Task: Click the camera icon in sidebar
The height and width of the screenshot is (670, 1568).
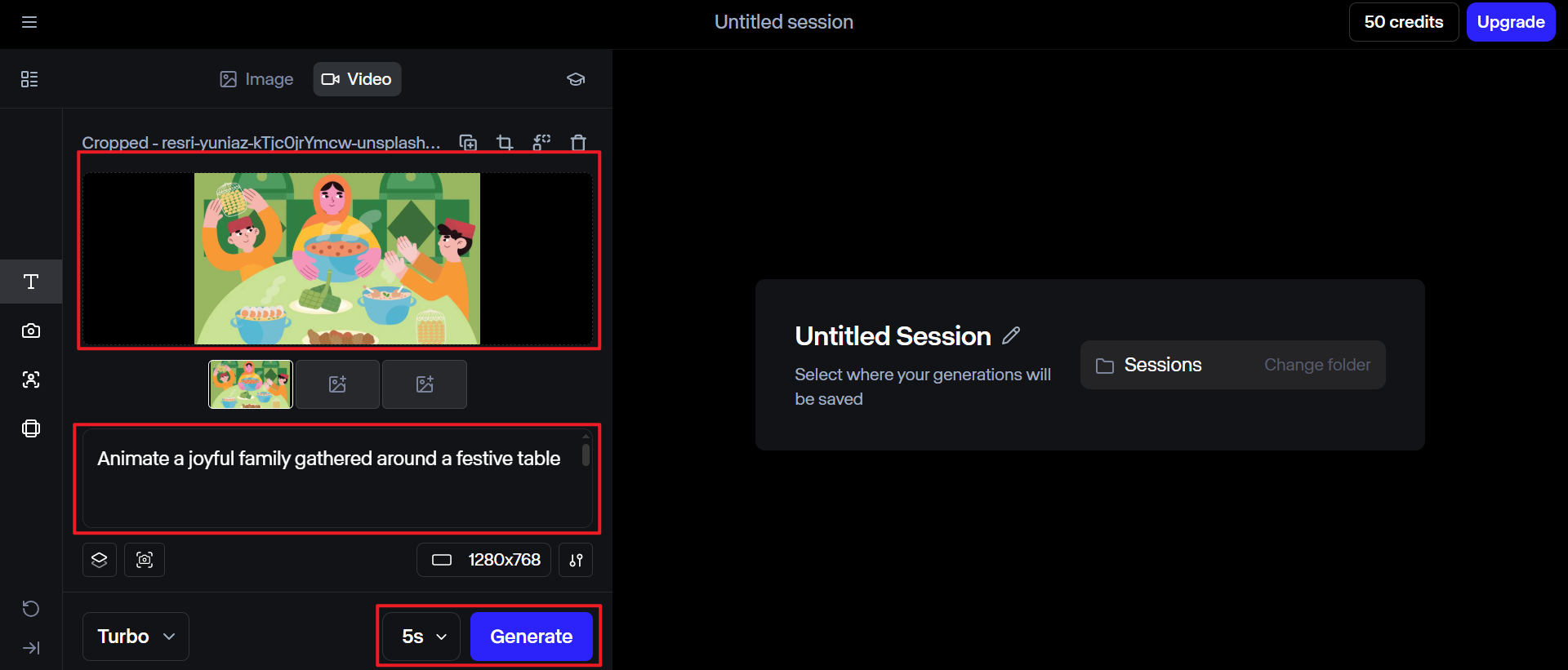Action: 31,331
